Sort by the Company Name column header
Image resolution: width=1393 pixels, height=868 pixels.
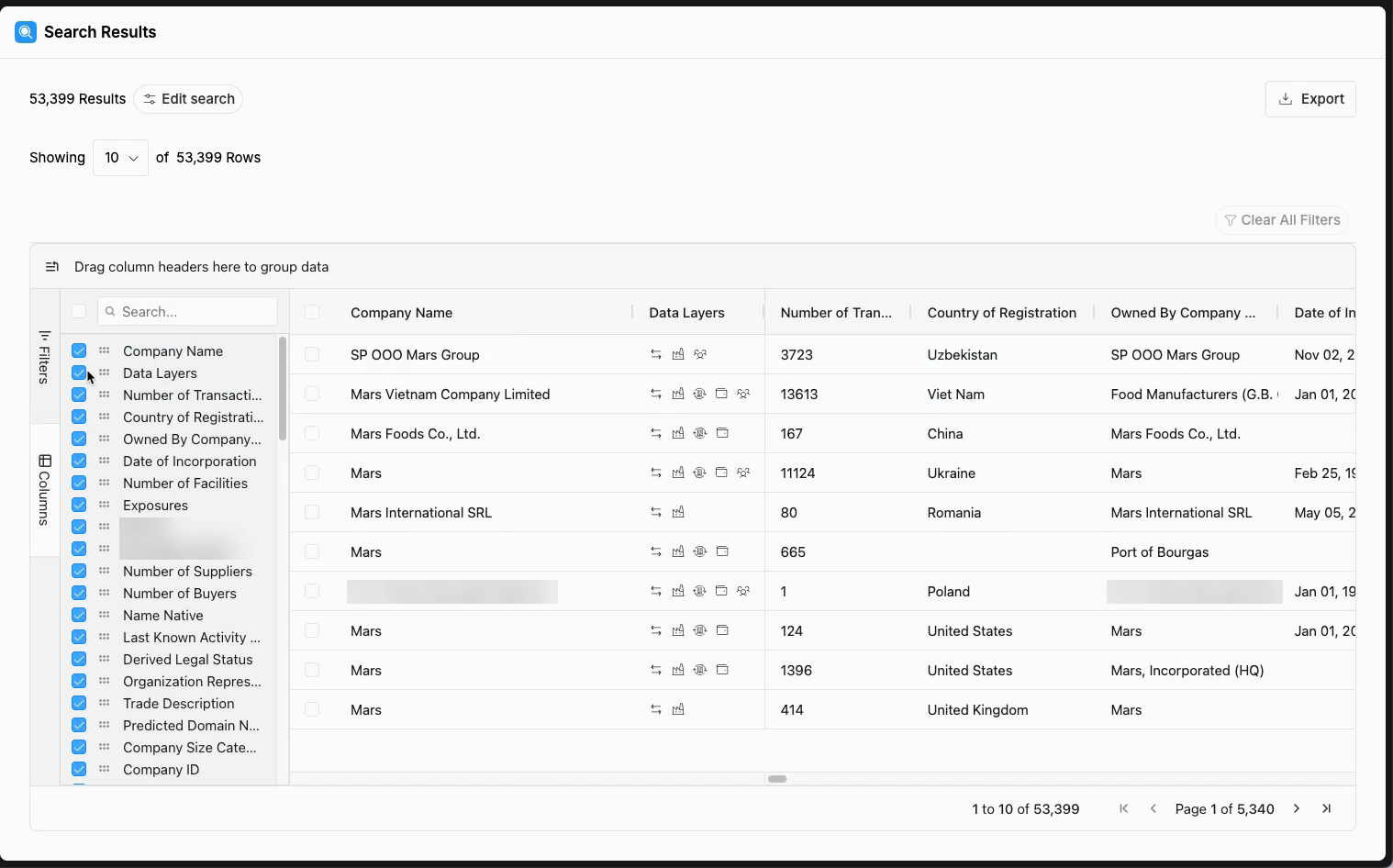(x=401, y=313)
